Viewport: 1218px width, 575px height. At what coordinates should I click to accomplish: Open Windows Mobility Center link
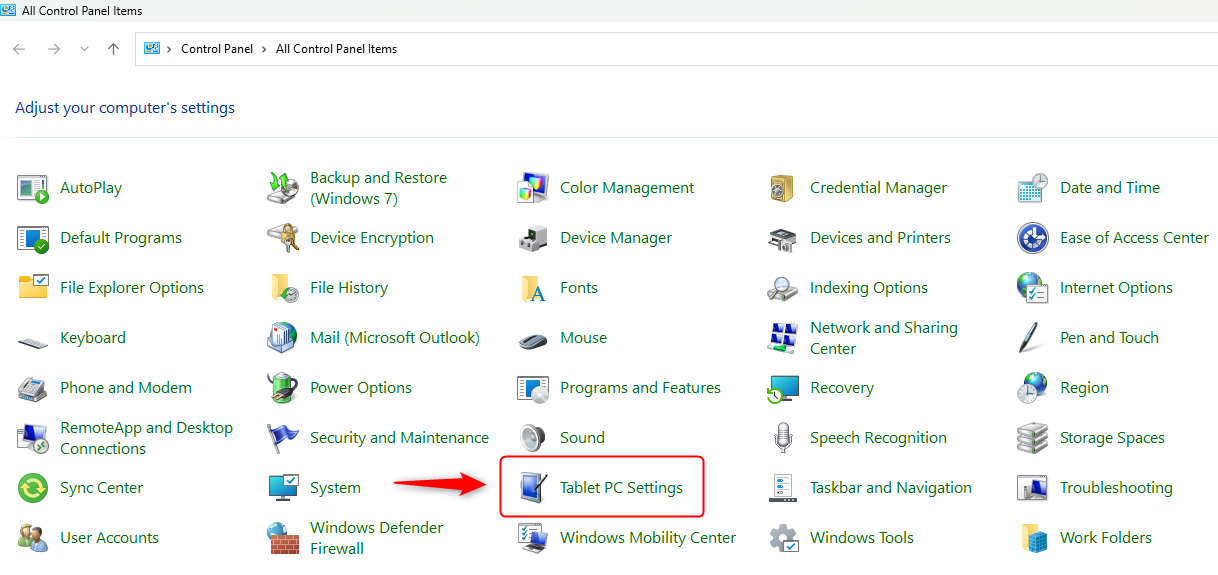click(648, 538)
